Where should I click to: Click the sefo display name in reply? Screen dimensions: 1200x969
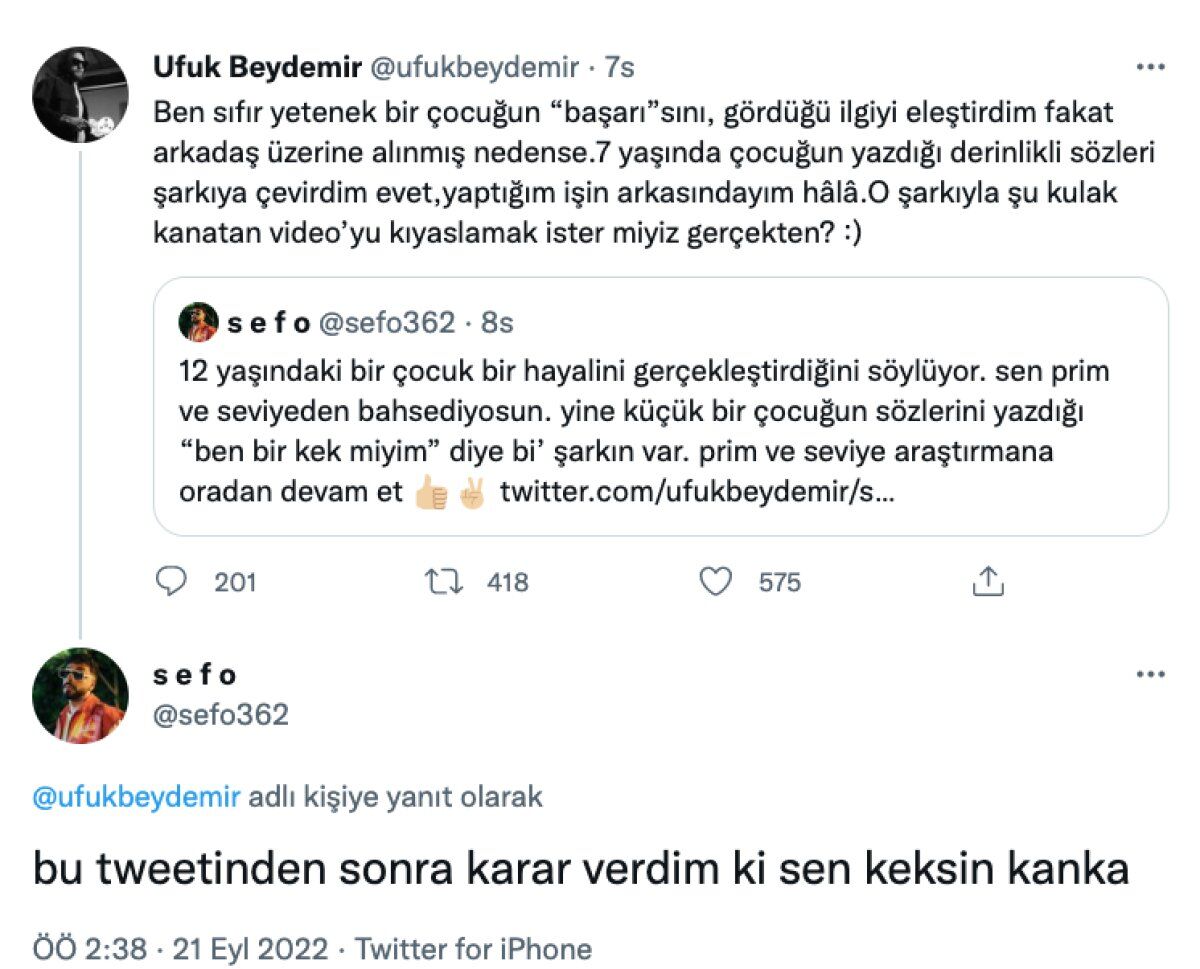[x=194, y=676]
